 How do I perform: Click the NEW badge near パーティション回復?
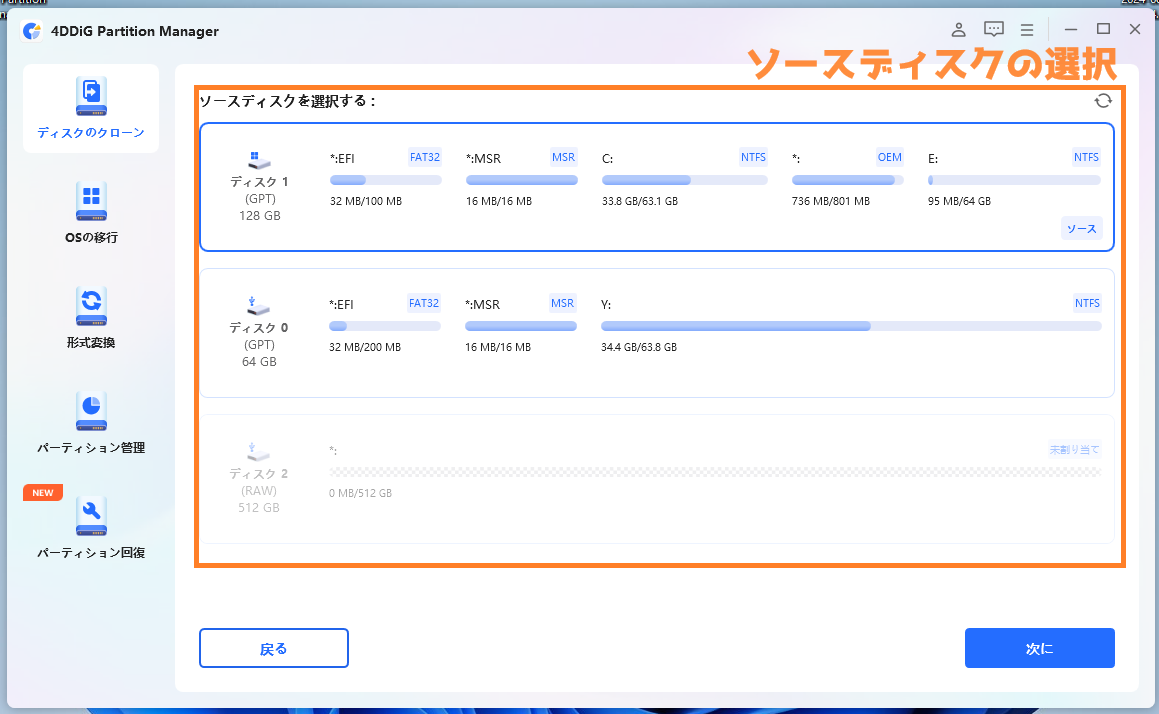click(x=43, y=492)
